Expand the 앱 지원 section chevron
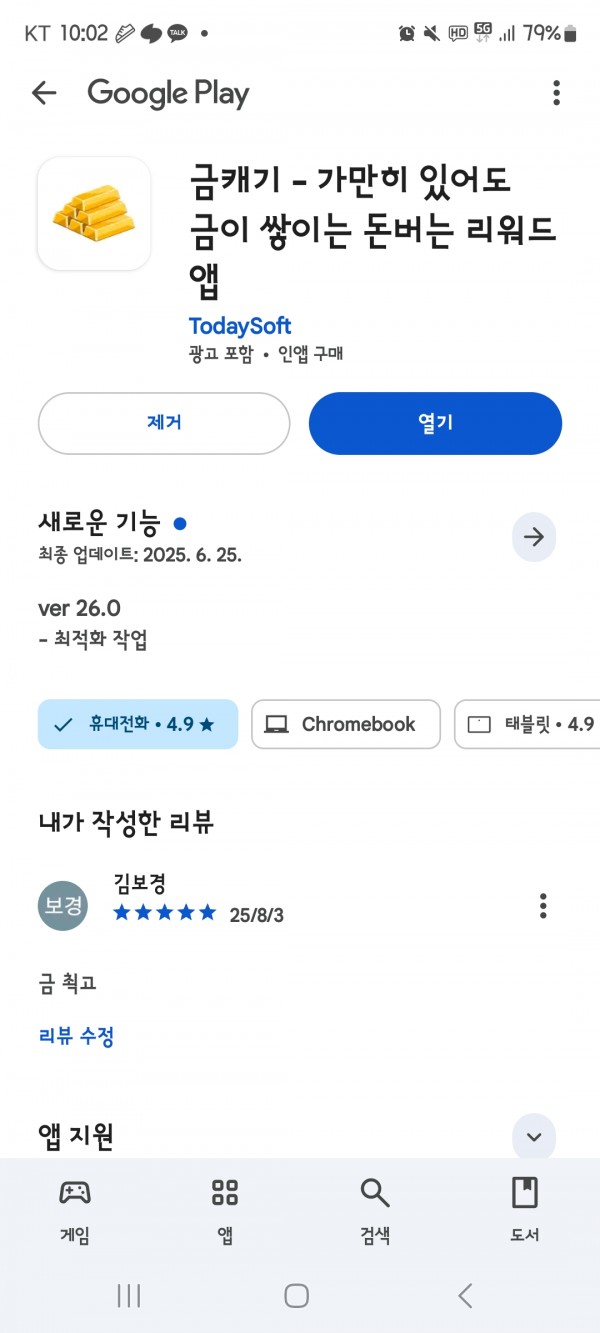The image size is (600, 1333). [x=534, y=1136]
